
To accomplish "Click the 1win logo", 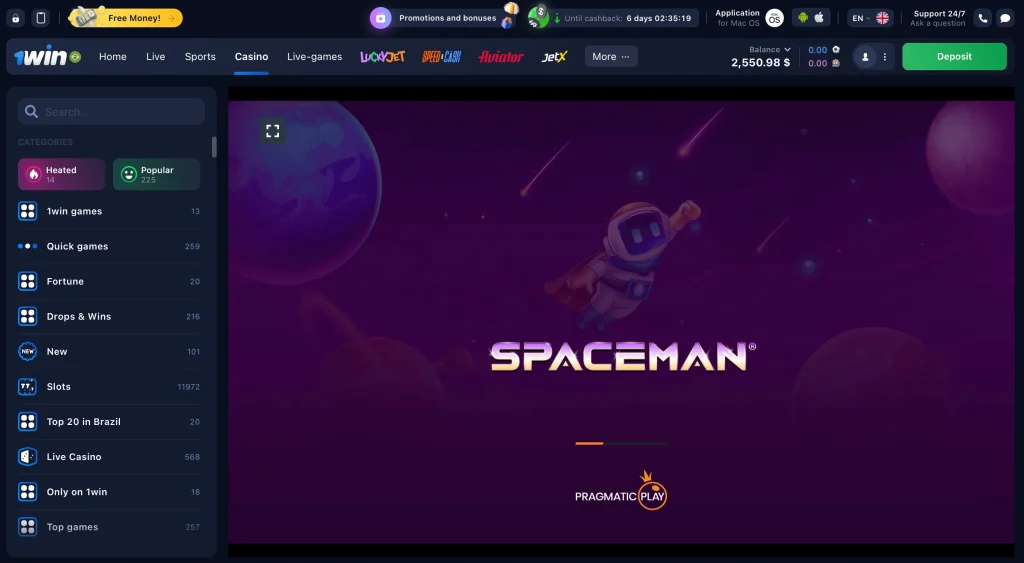I will click(40, 57).
